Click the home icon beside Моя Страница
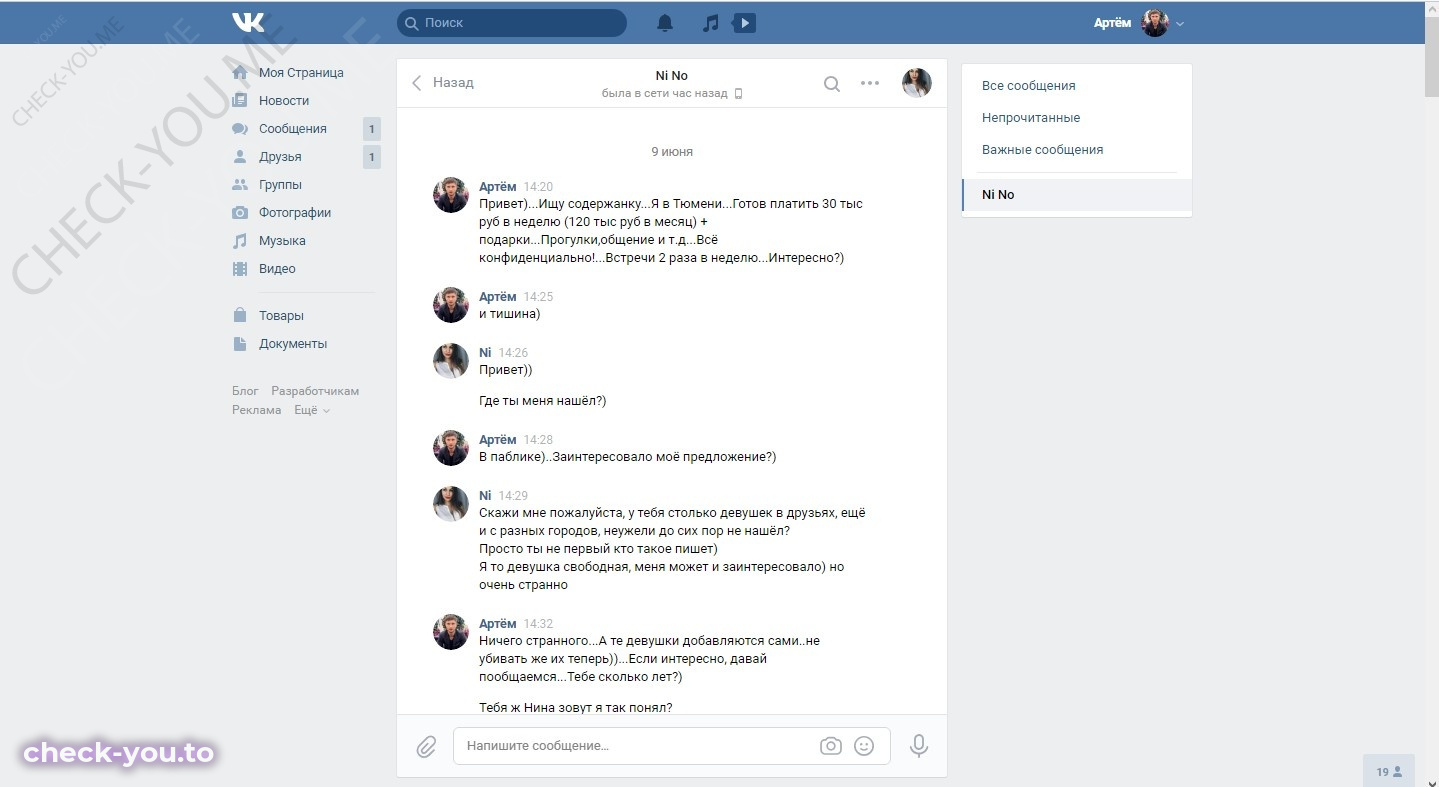1439x787 pixels. 240,73
